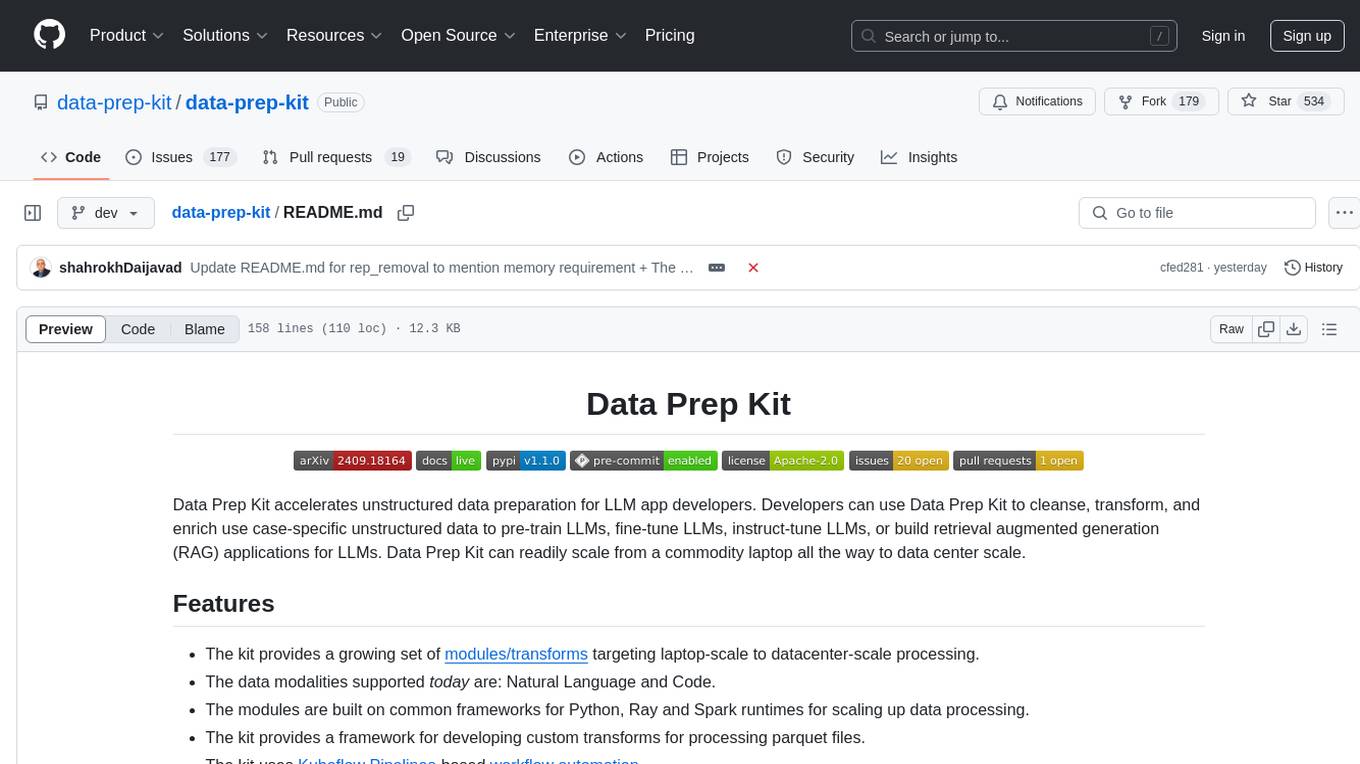This screenshot has height=764, width=1360.
Task: Open the pypi v1.1.0 badge
Action: pyautogui.click(x=526, y=460)
